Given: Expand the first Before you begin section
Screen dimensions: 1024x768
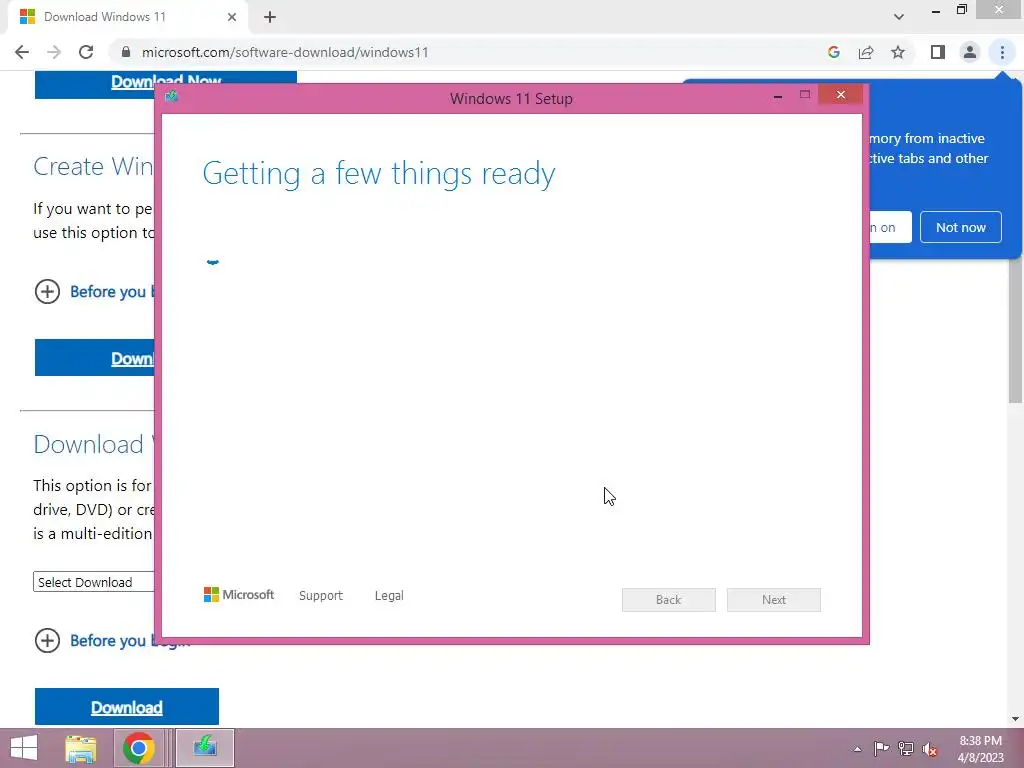Looking at the screenshot, I should (x=95, y=291).
